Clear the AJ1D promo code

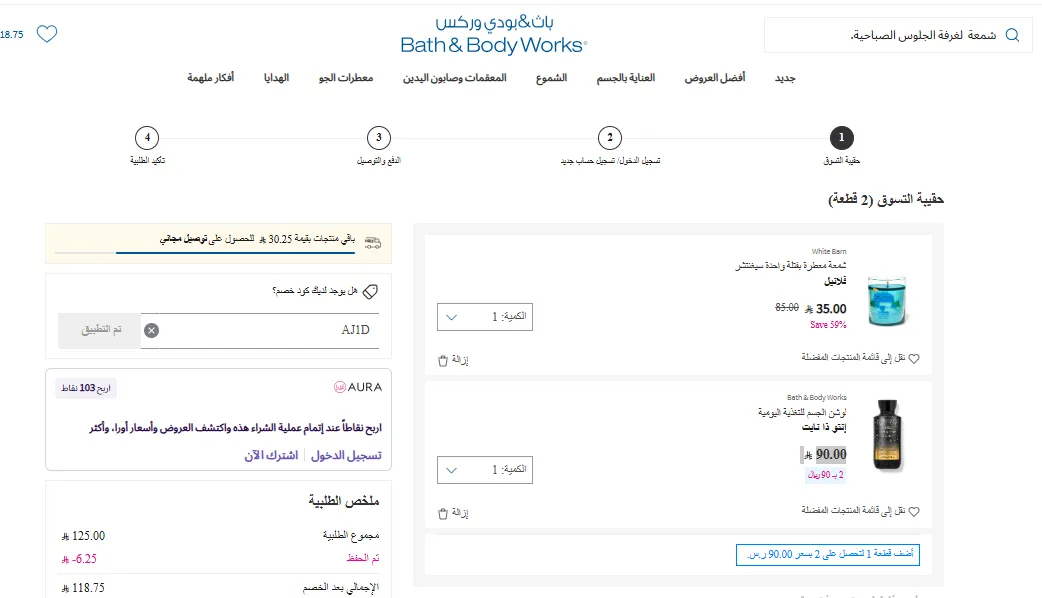(x=152, y=330)
